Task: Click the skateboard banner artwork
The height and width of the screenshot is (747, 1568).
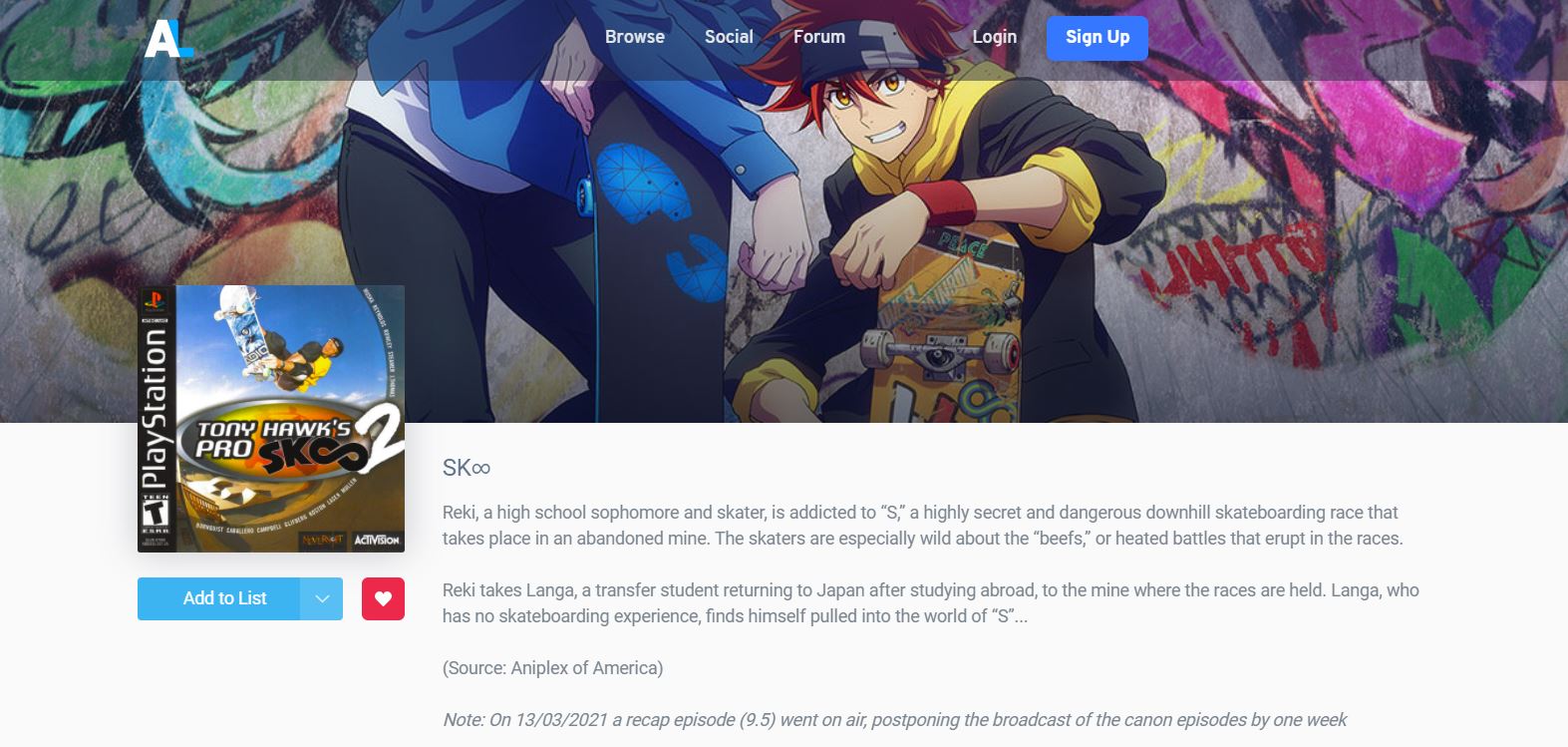Action: 784,211
